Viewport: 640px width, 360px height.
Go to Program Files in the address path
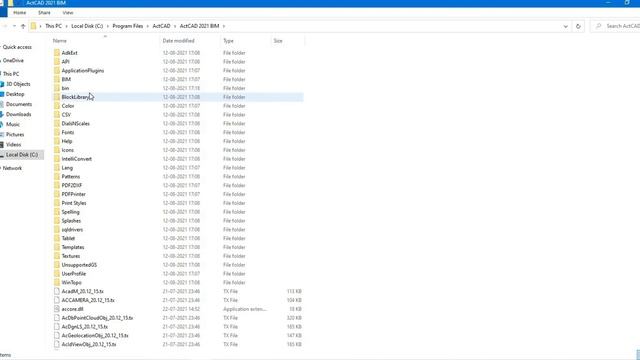coord(128,26)
